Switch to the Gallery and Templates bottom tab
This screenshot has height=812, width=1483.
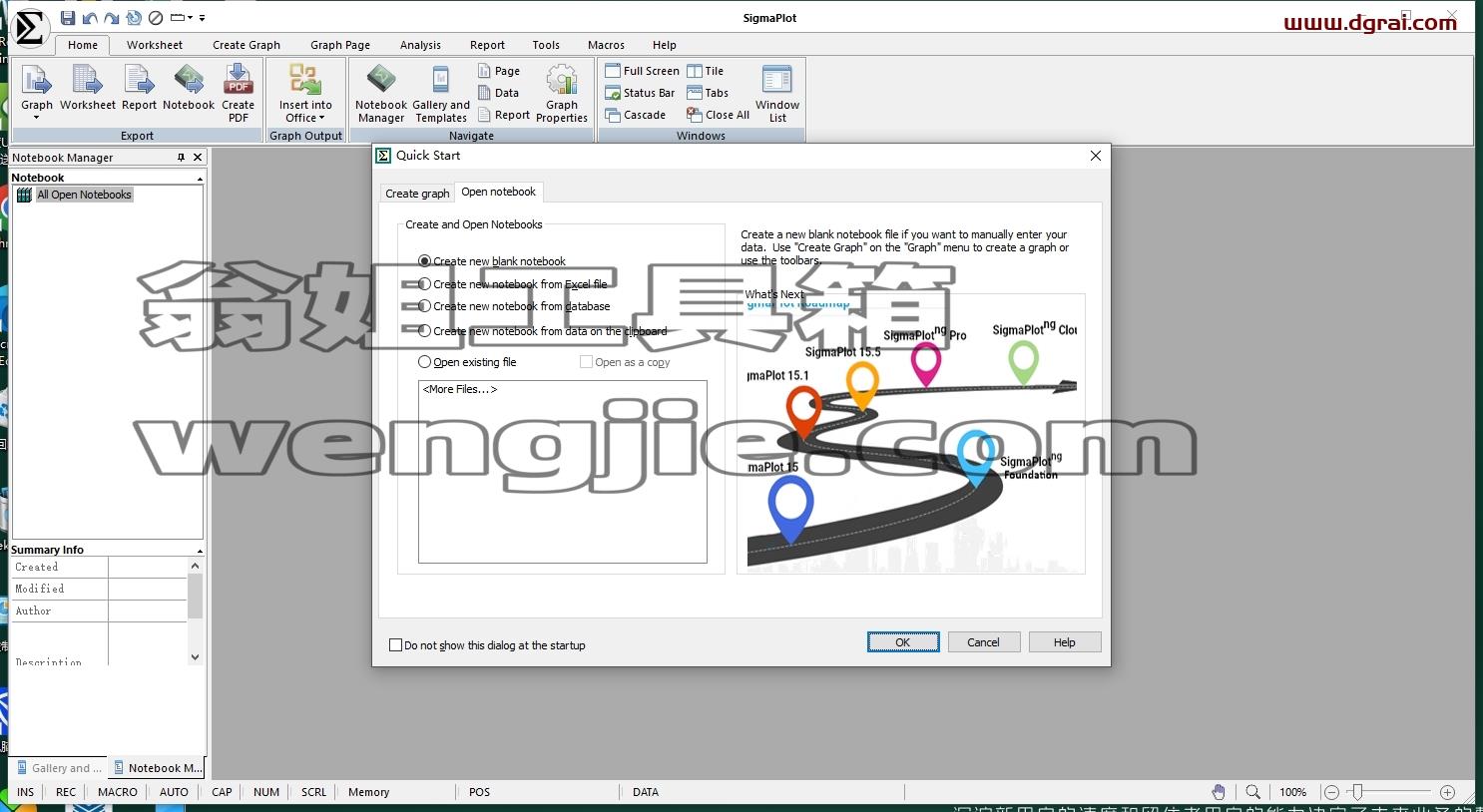tap(60, 768)
